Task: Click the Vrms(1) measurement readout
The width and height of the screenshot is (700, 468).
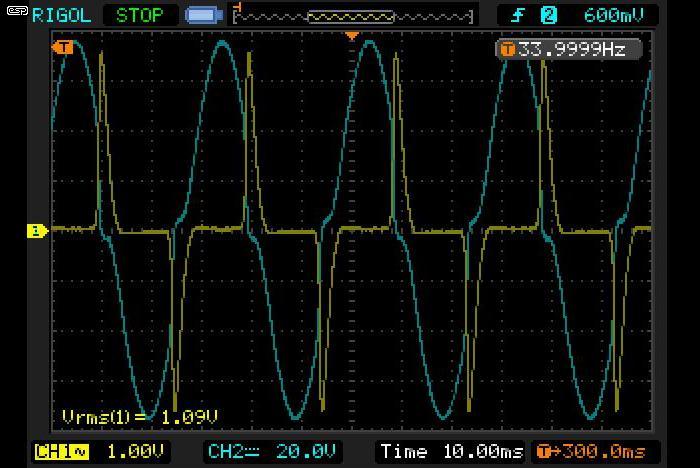Action: point(140,417)
